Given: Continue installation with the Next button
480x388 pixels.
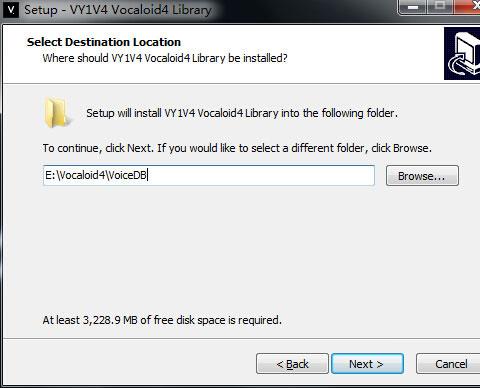Looking at the screenshot, I should click(367, 364).
